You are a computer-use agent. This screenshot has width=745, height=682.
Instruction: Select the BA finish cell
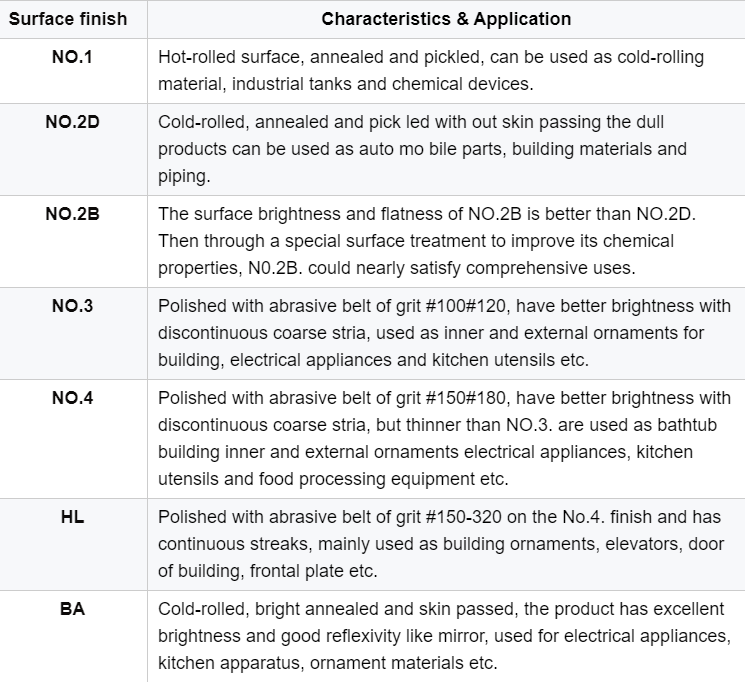pyautogui.click(x=72, y=609)
